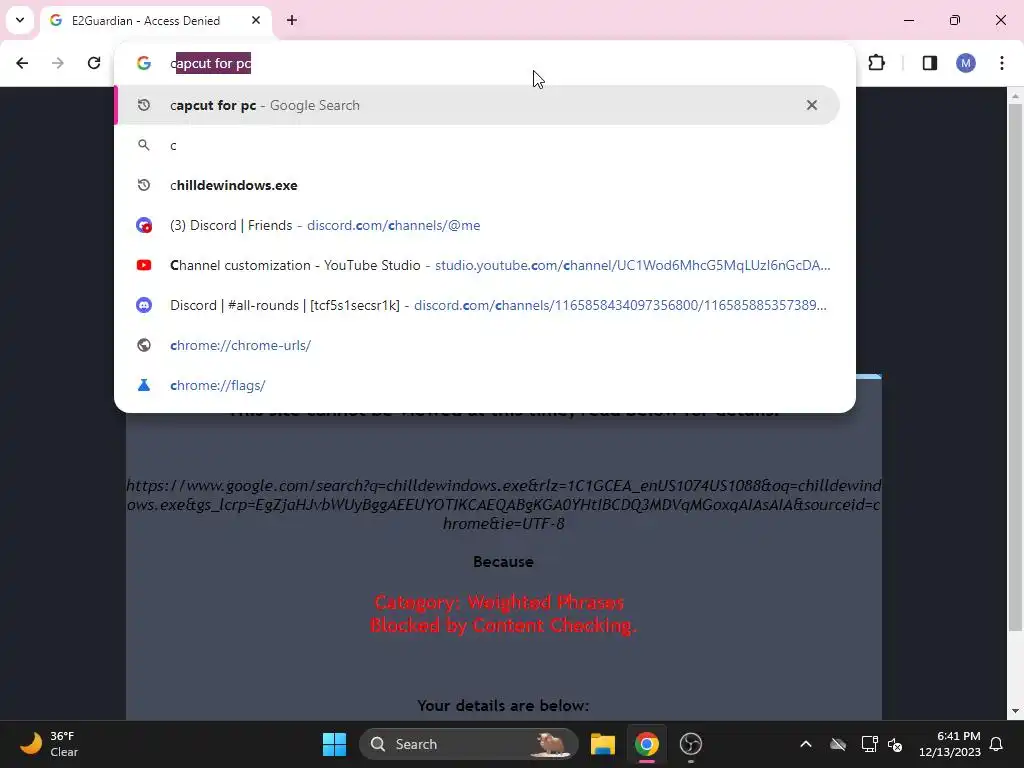Click the 'Blocked by Content Checking.' text
Image resolution: width=1024 pixels, height=768 pixels.
pos(503,626)
